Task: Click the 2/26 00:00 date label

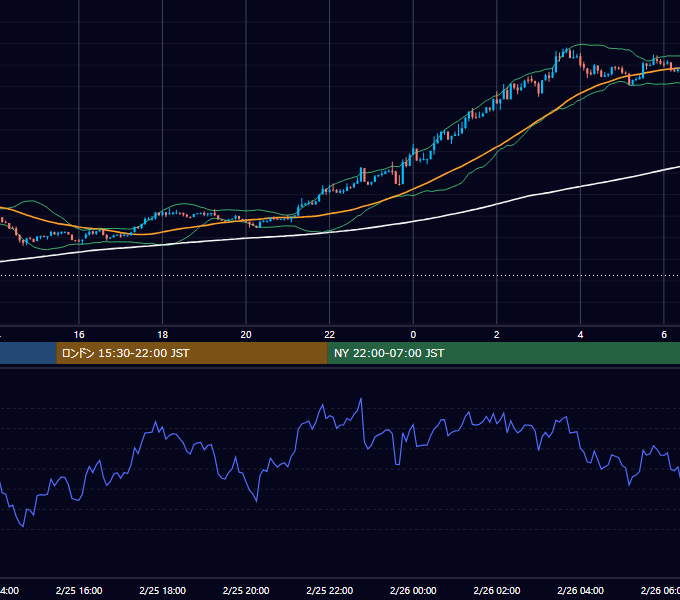Action: click(x=413, y=590)
